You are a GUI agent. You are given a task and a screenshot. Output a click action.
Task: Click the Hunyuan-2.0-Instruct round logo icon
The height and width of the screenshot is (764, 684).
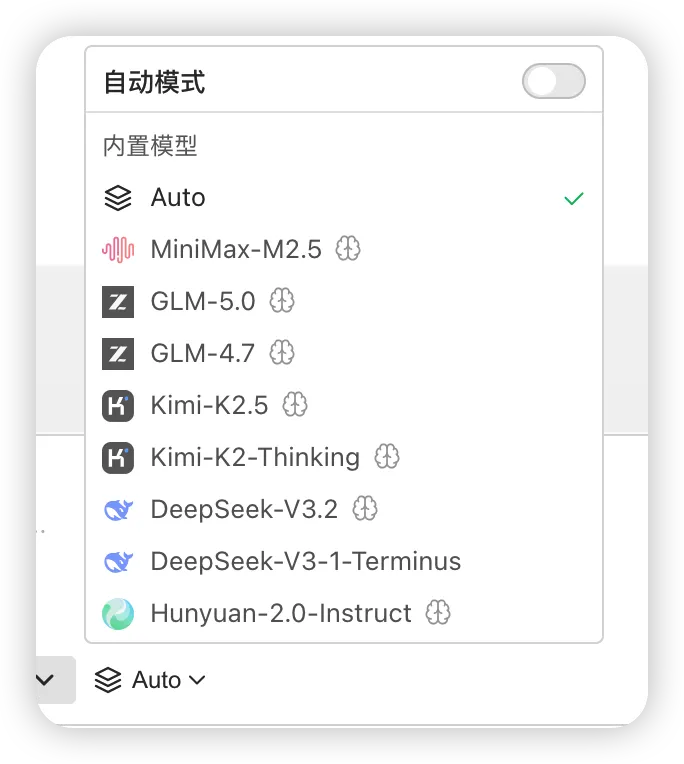point(118,614)
